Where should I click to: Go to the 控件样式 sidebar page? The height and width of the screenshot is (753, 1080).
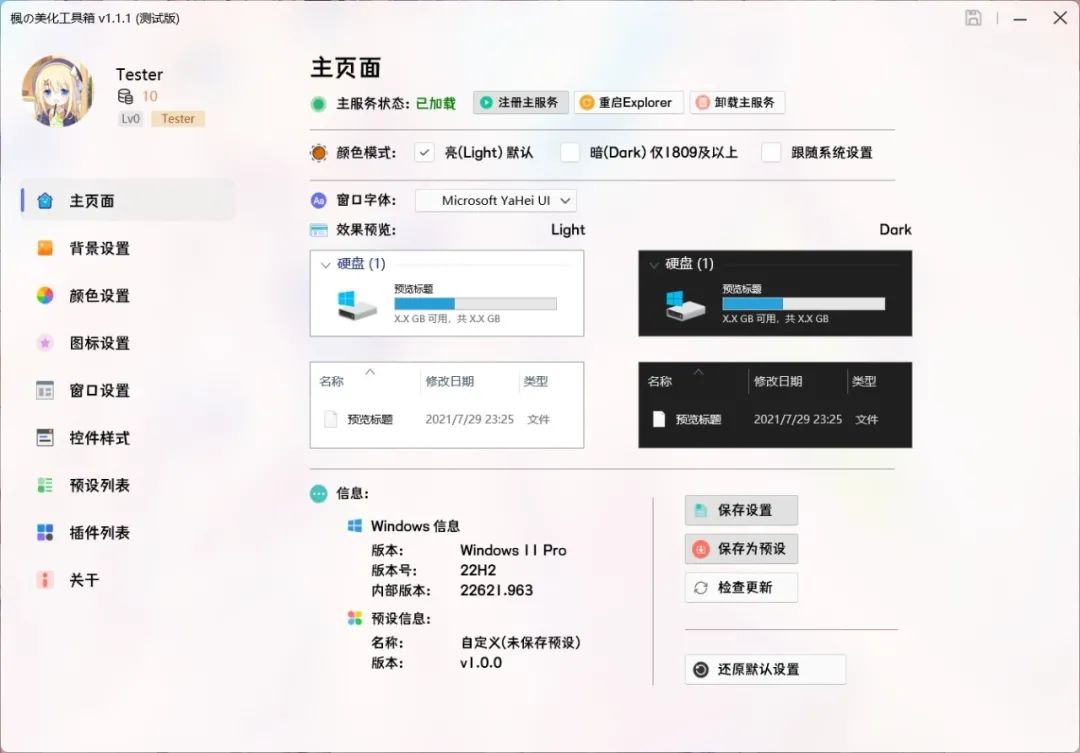tap(99, 438)
